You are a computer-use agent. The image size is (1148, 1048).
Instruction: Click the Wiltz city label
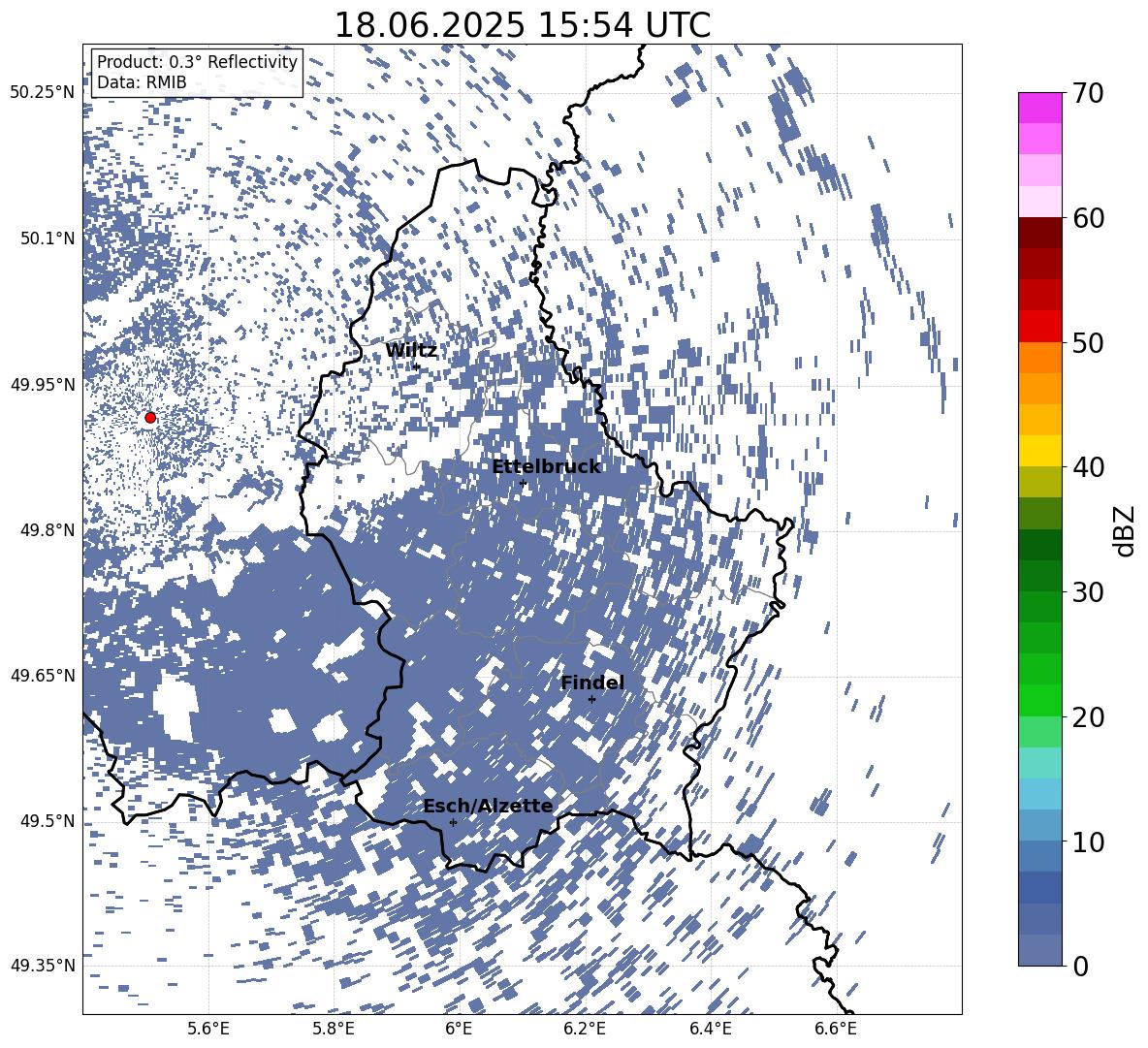(x=411, y=351)
